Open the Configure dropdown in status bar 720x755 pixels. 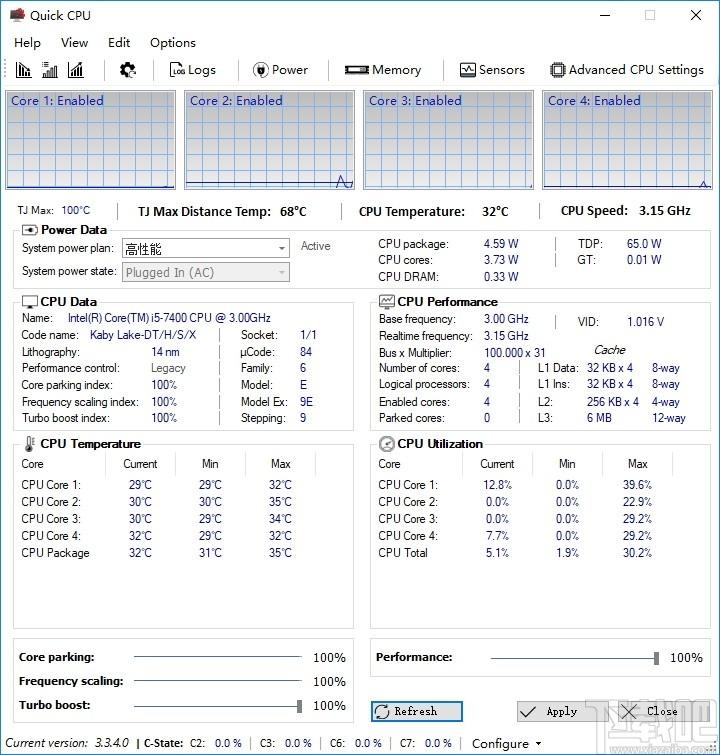point(506,743)
